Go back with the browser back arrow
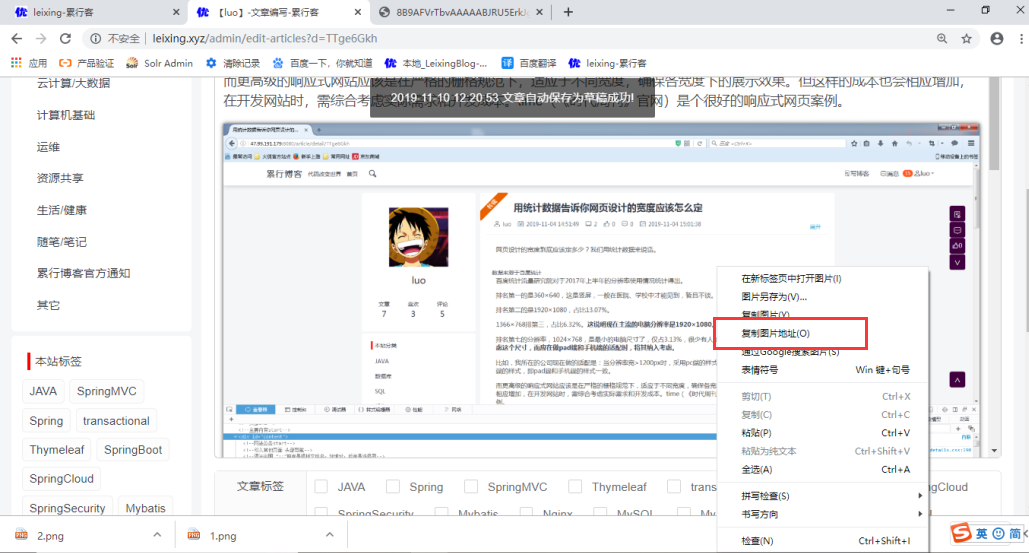 [x=17, y=39]
